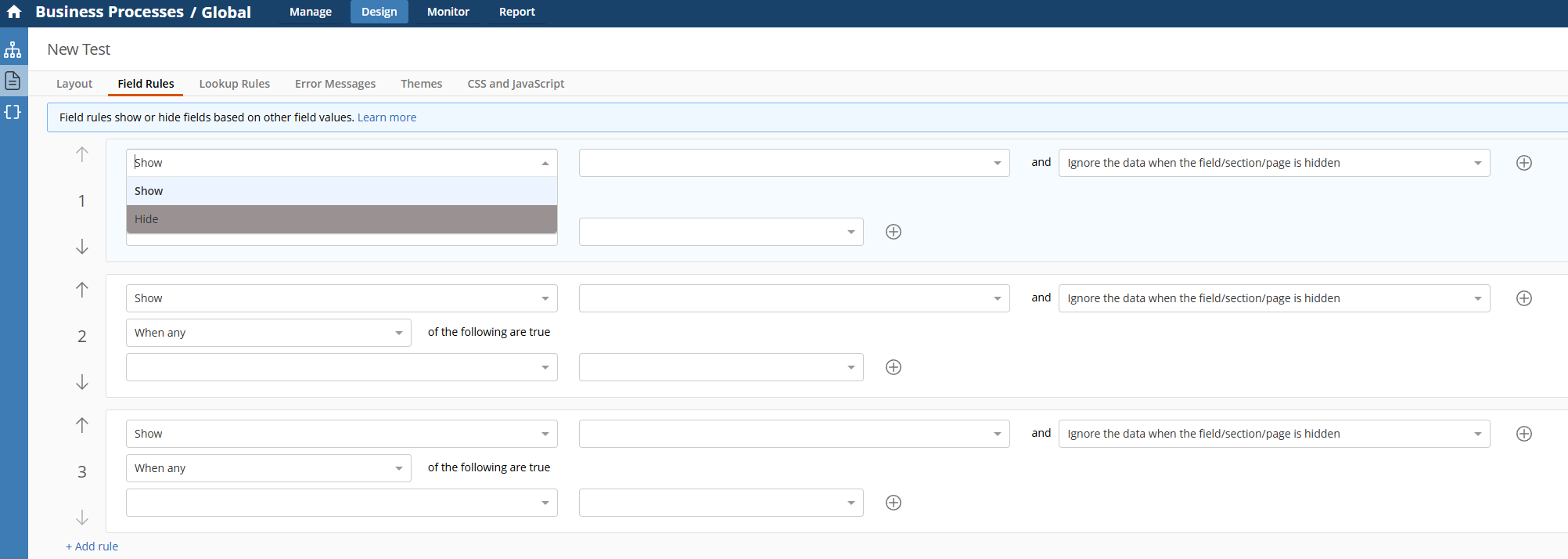Choose Show option in the dropdown list

pyautogui.click(x=341, y=191)
